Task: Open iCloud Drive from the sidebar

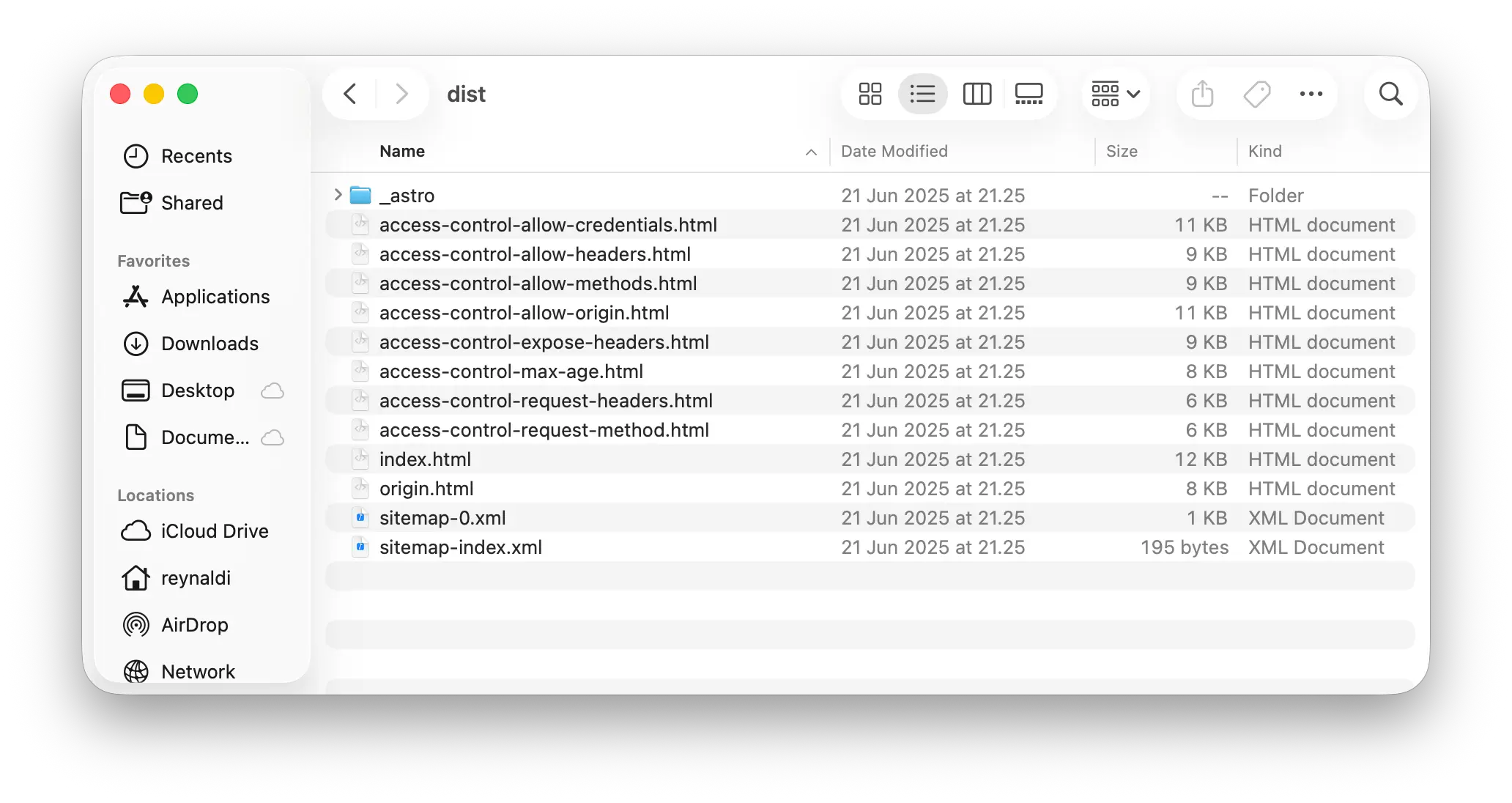Action: (x=213, y=530)
